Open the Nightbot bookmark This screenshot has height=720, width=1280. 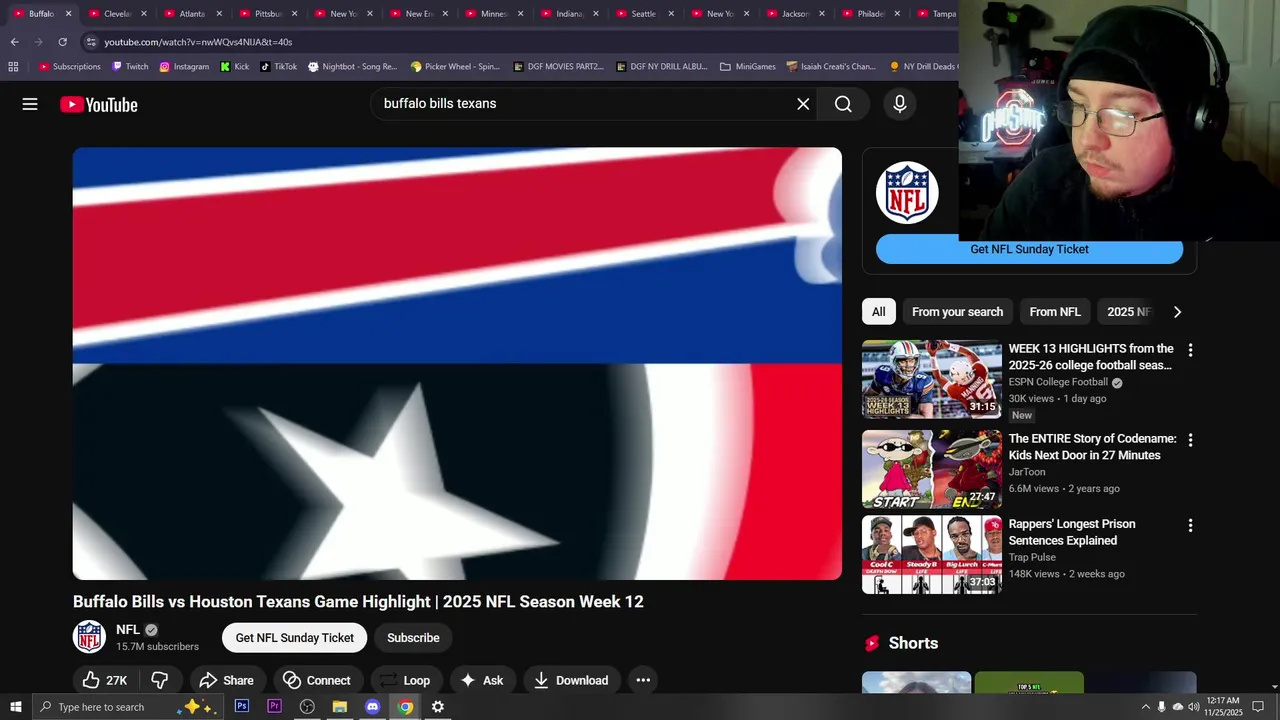[352, 67]
